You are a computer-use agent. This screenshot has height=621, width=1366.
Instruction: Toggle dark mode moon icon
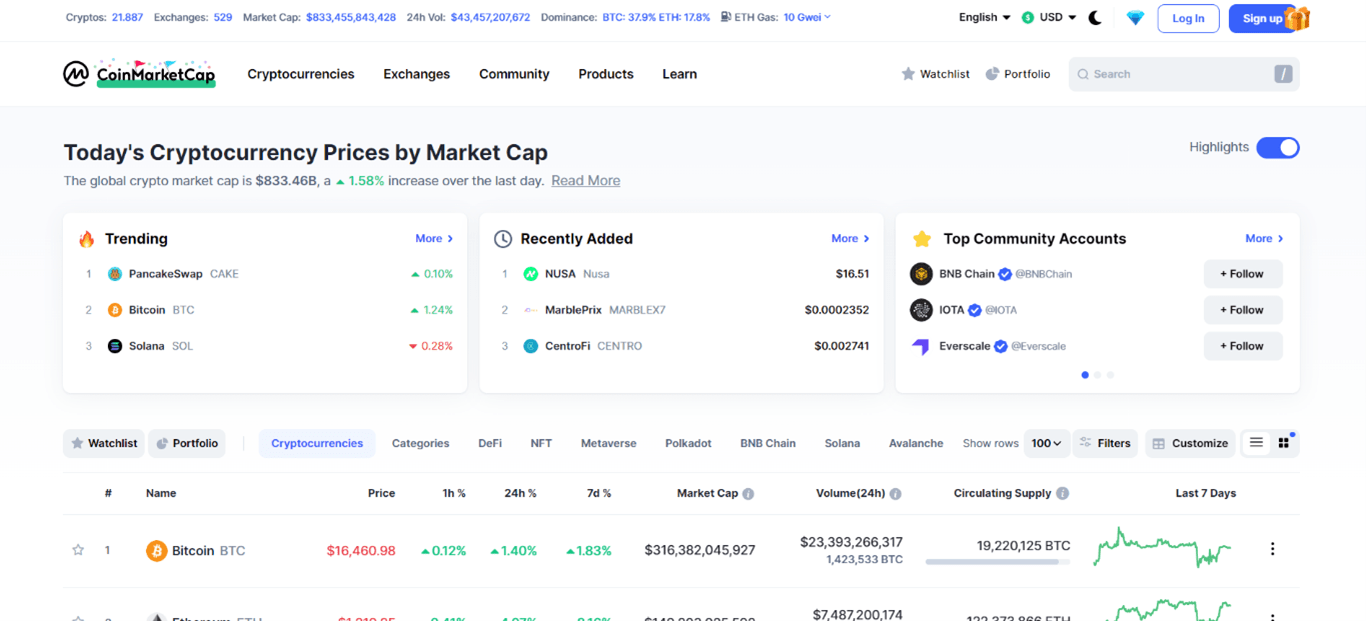tap(1095, 18)
